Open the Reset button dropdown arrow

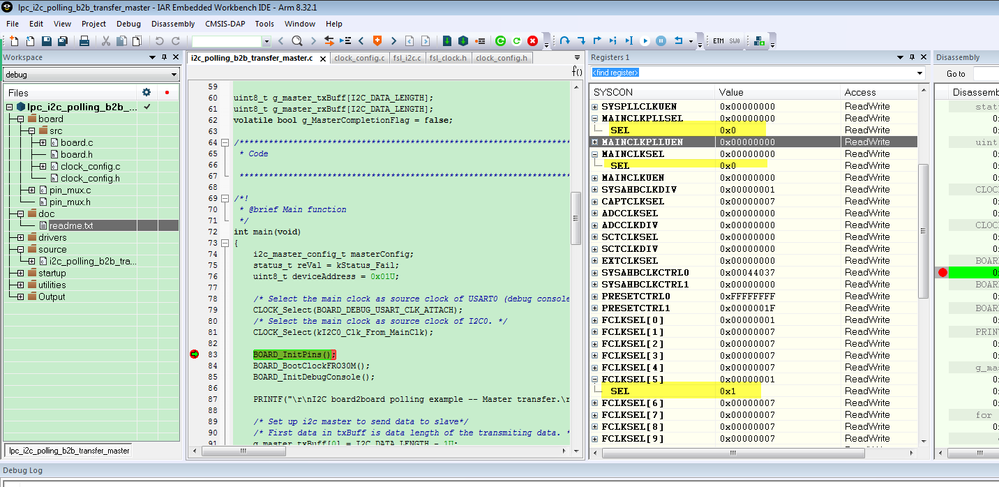691,41
